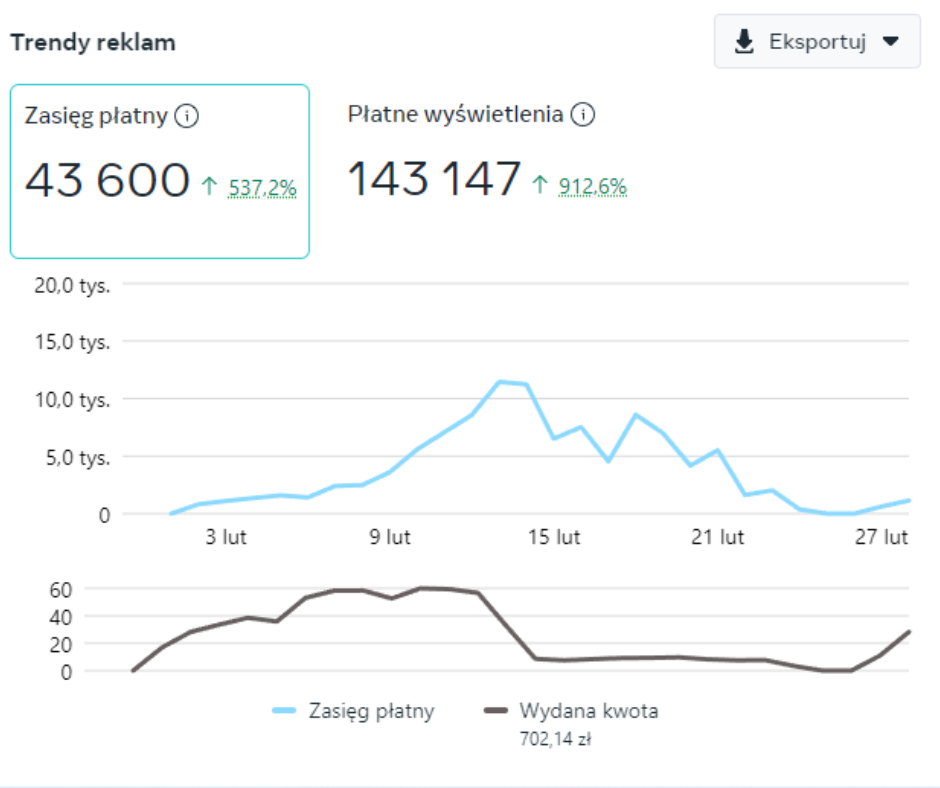Click the blue reach line peak point

pyautogui.click(x=500, y=381)
